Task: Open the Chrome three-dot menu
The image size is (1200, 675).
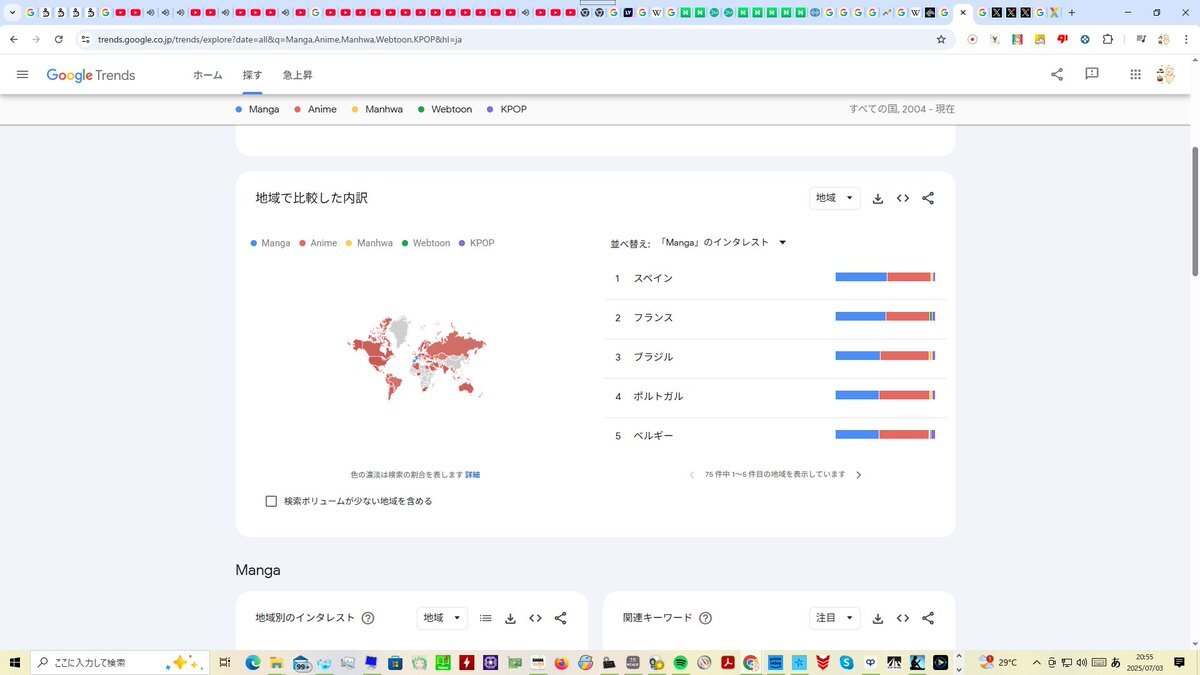Action: coord(1186,39)
